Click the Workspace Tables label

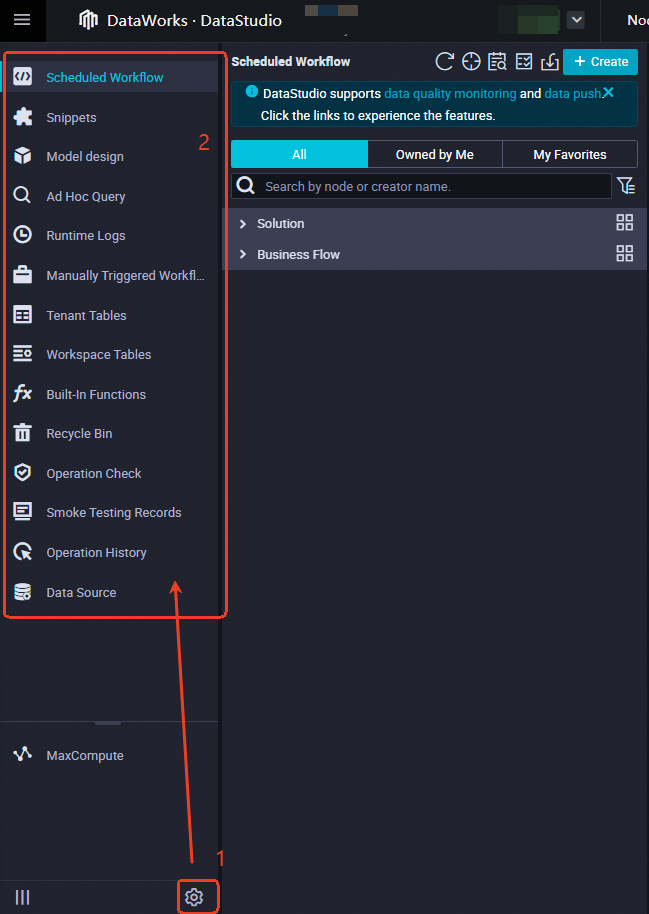99,354
